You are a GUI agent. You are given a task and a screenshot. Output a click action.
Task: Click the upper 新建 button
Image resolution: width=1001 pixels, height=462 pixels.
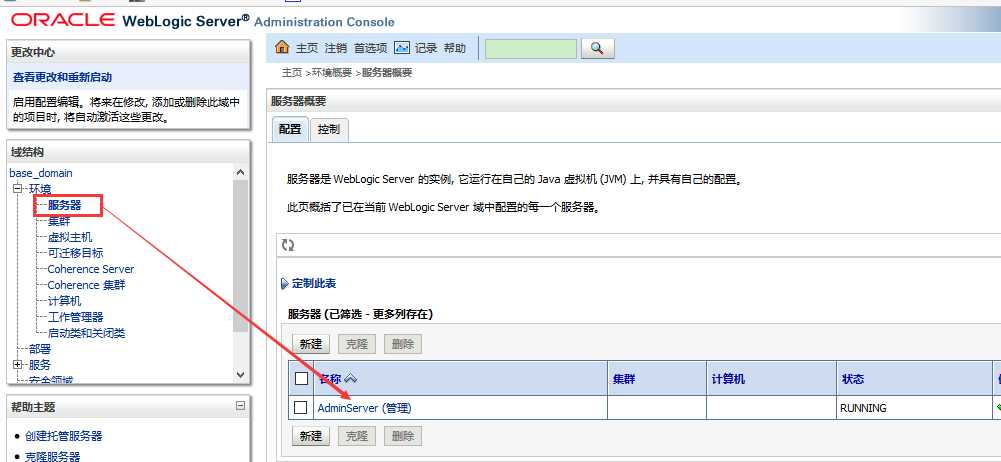click(311, 345)
